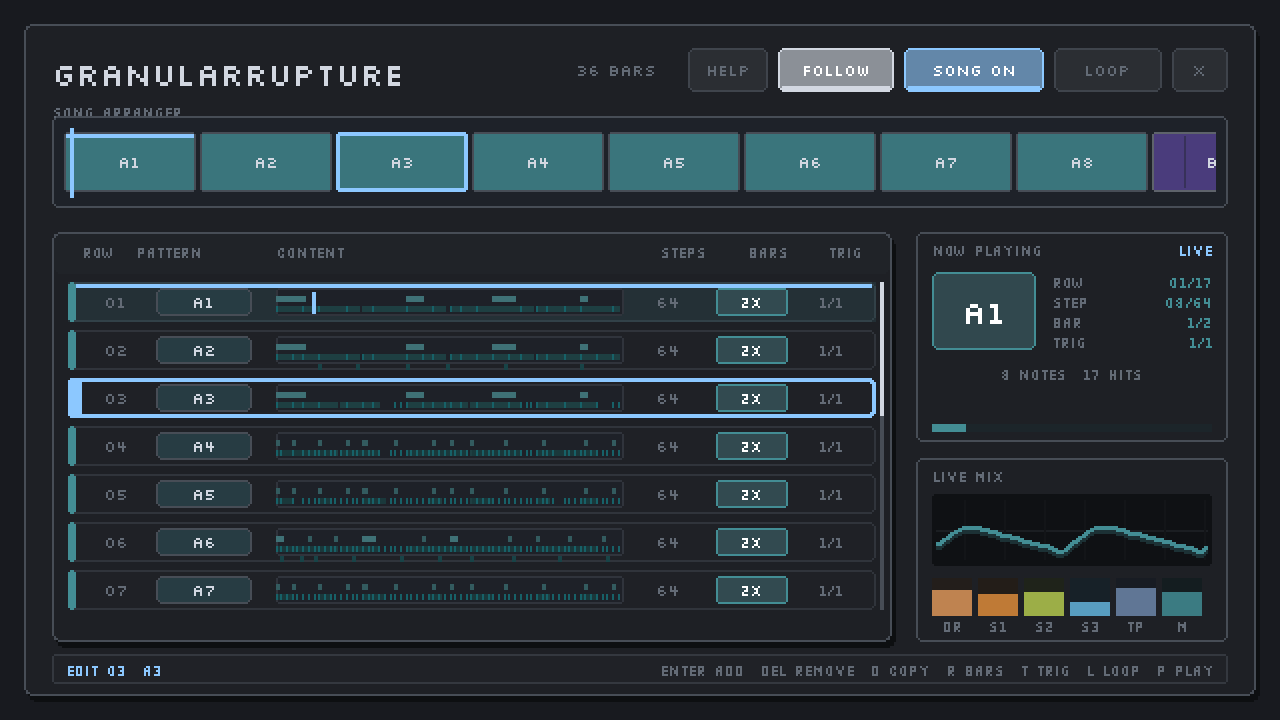Image resolution: width=1280 pixels, height=720 pixels.
Task: Click row number 02
Action: 116,351
